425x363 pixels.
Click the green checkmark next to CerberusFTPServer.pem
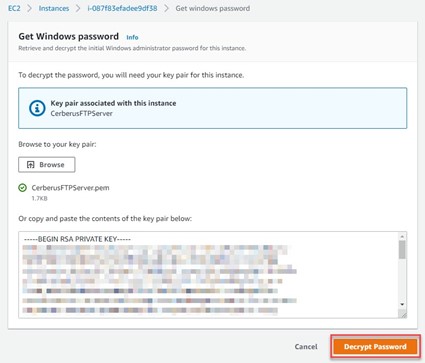pyautogui.click(x=22, y=188)
